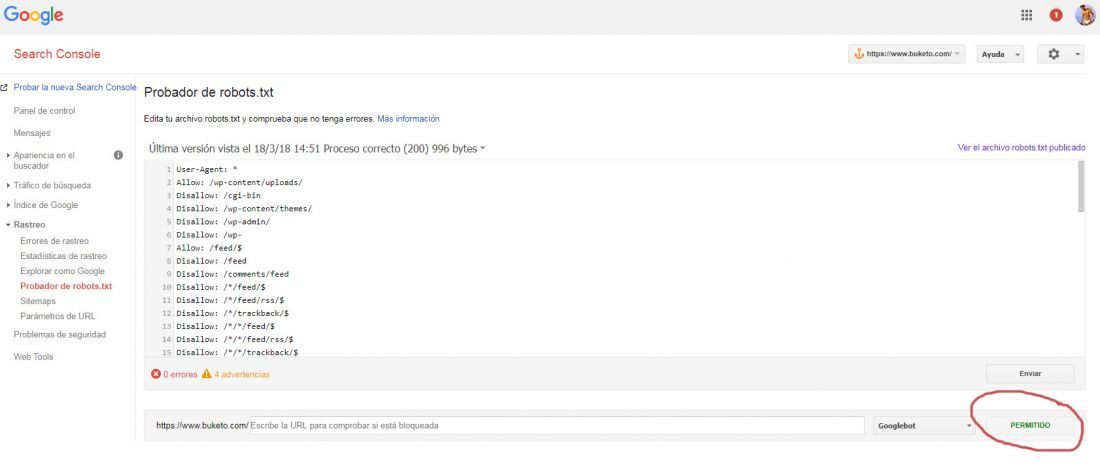Screen dimensions: 1100x467
Task: Select Probador de robots.txt in sidebar
Action: (x=66, y=286)
